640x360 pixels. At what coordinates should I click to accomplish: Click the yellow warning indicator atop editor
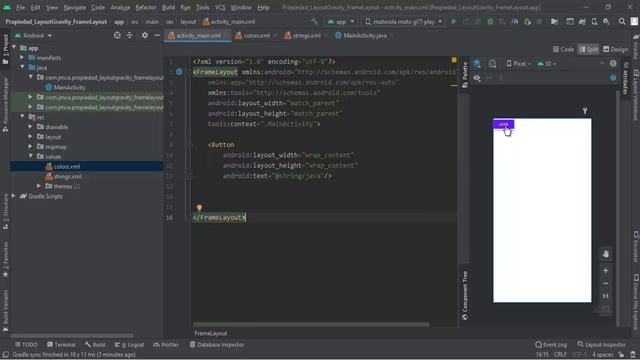(454, 60)
